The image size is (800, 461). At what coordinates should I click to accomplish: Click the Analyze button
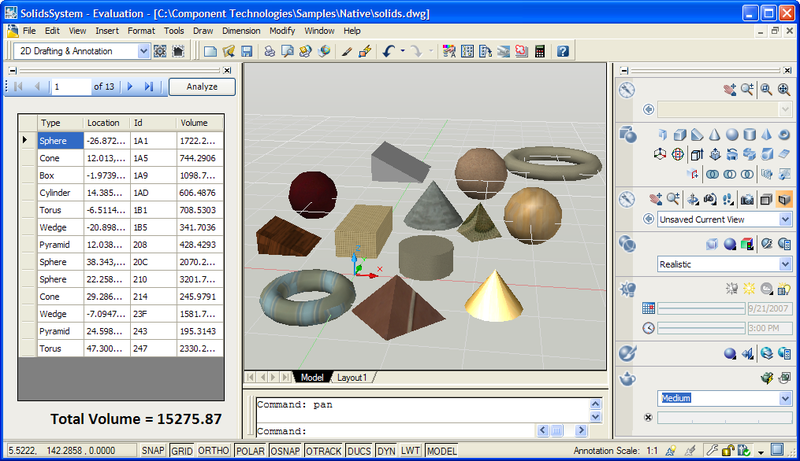pos(201,87)
